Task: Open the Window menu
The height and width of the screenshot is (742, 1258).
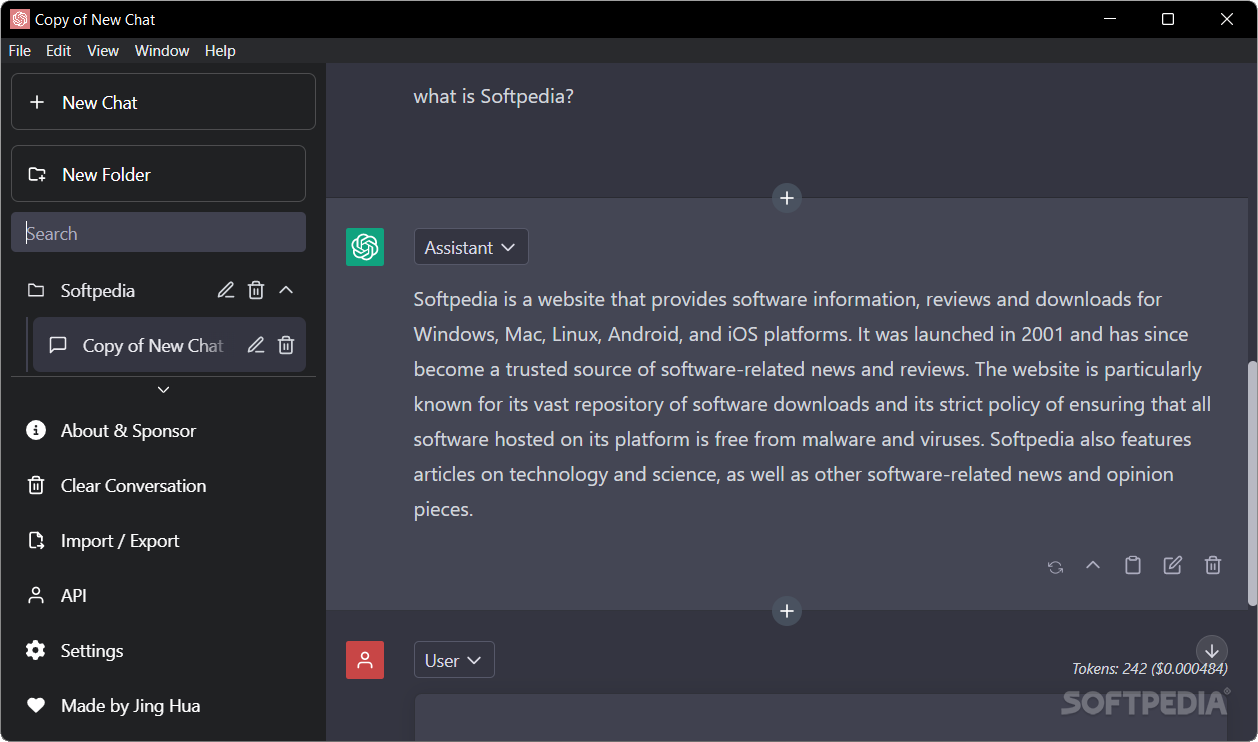Action: click(x=162, y=51)
